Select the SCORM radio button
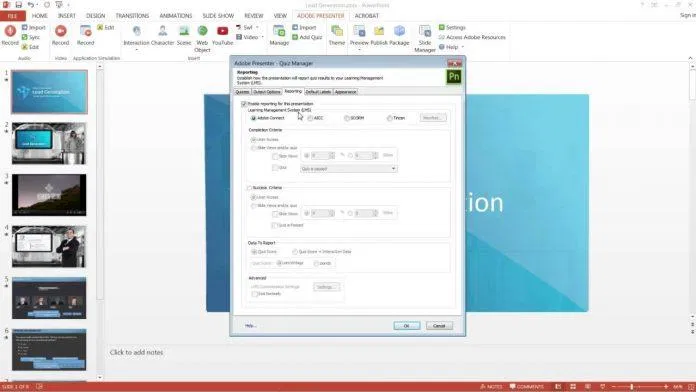Screen dimensions: 696x392 click(x=347, y=118)
